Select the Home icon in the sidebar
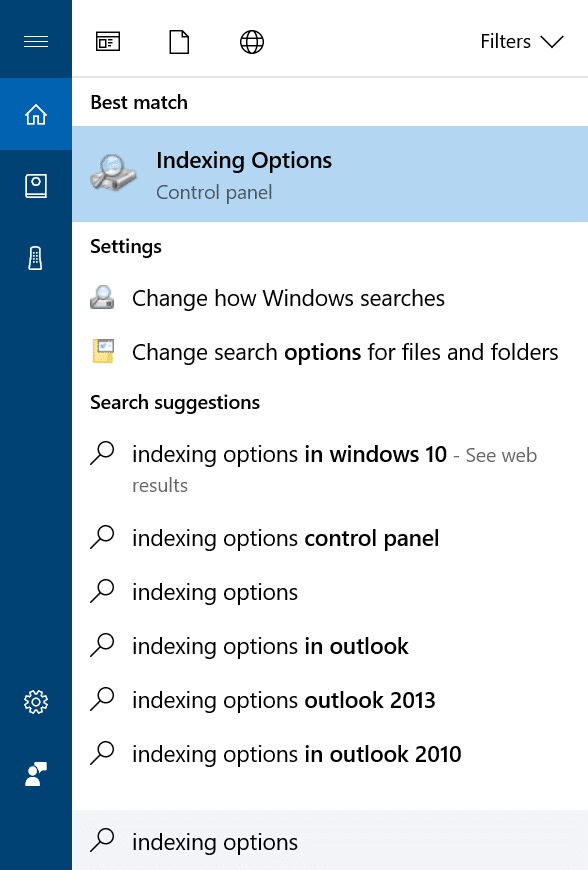Screen dimensions: 588x870 pos(36,114)
